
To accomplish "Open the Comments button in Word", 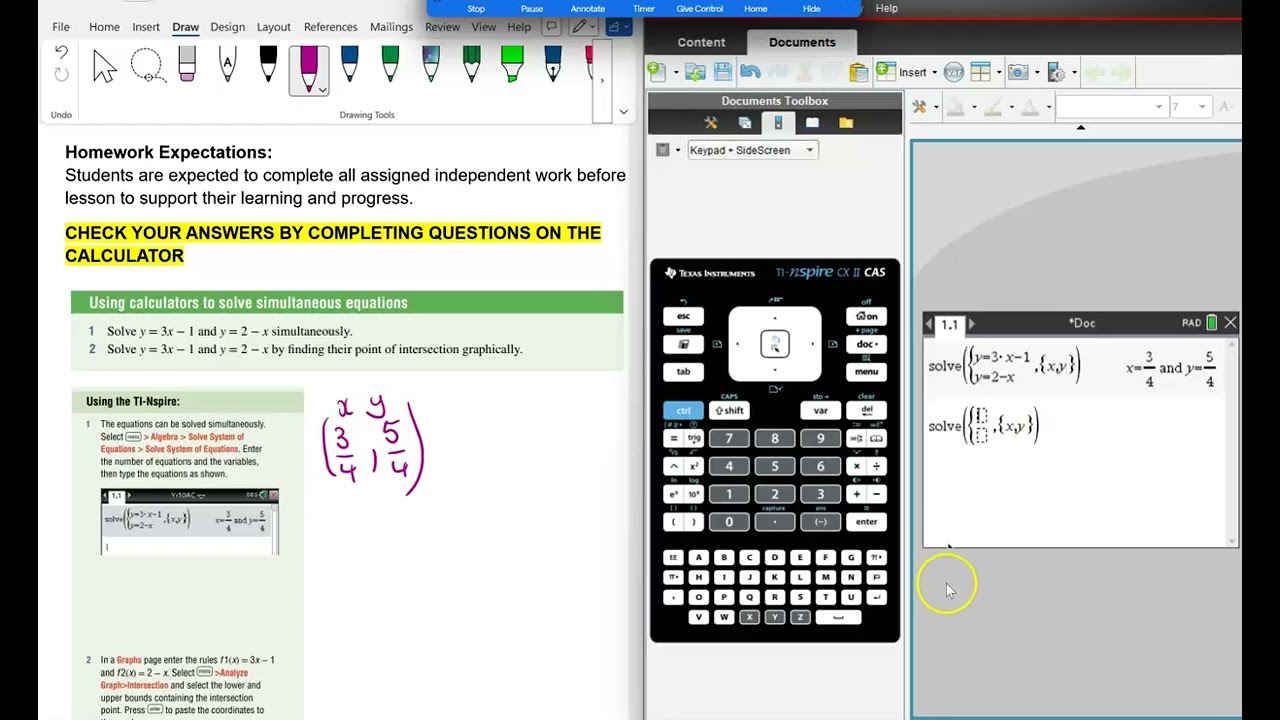I will (x=551, y=27).
